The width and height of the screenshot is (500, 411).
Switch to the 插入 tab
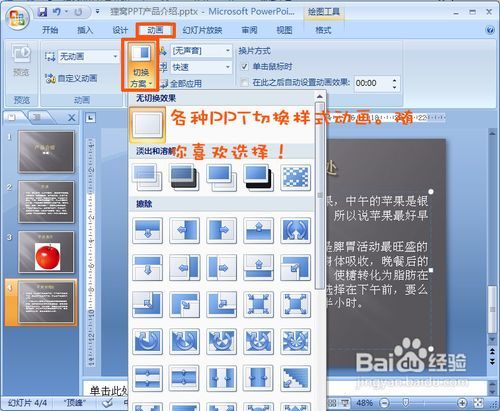[85, 30]
